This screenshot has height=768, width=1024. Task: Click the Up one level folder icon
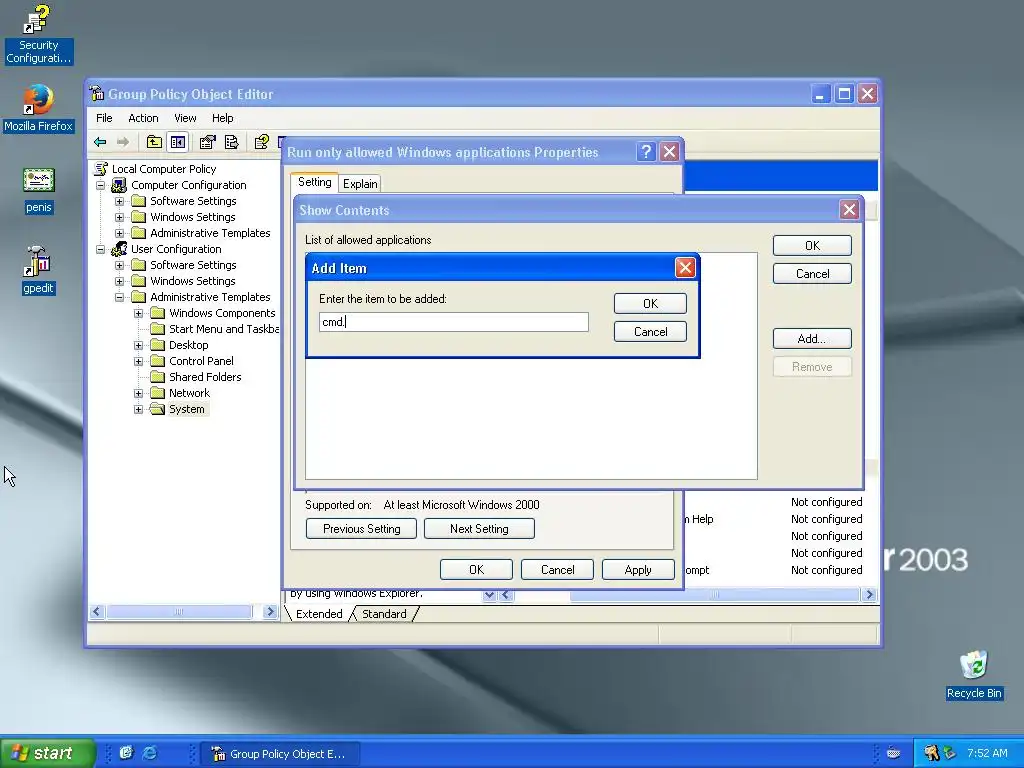point(154,142)
